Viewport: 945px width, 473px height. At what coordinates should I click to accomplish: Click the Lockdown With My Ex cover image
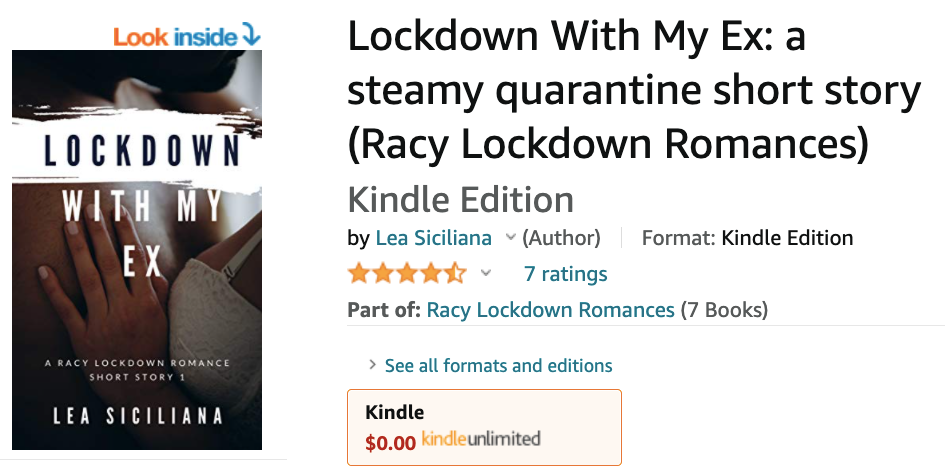click(137, 249)
